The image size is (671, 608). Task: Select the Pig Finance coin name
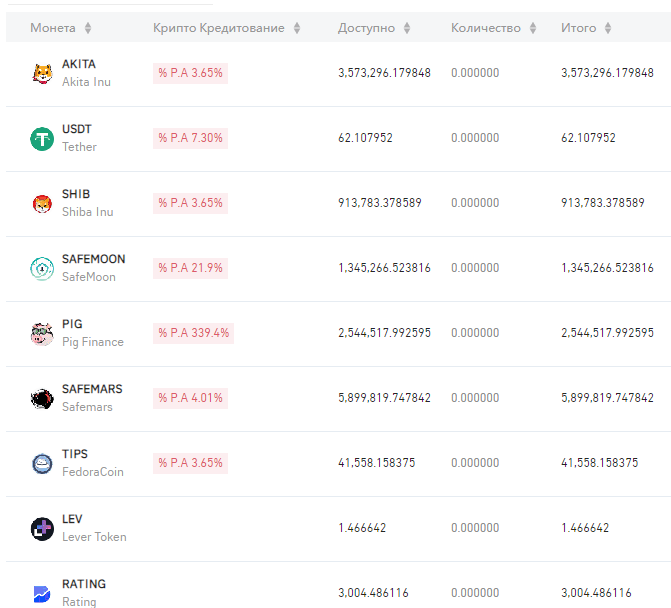tap(93, 342)
